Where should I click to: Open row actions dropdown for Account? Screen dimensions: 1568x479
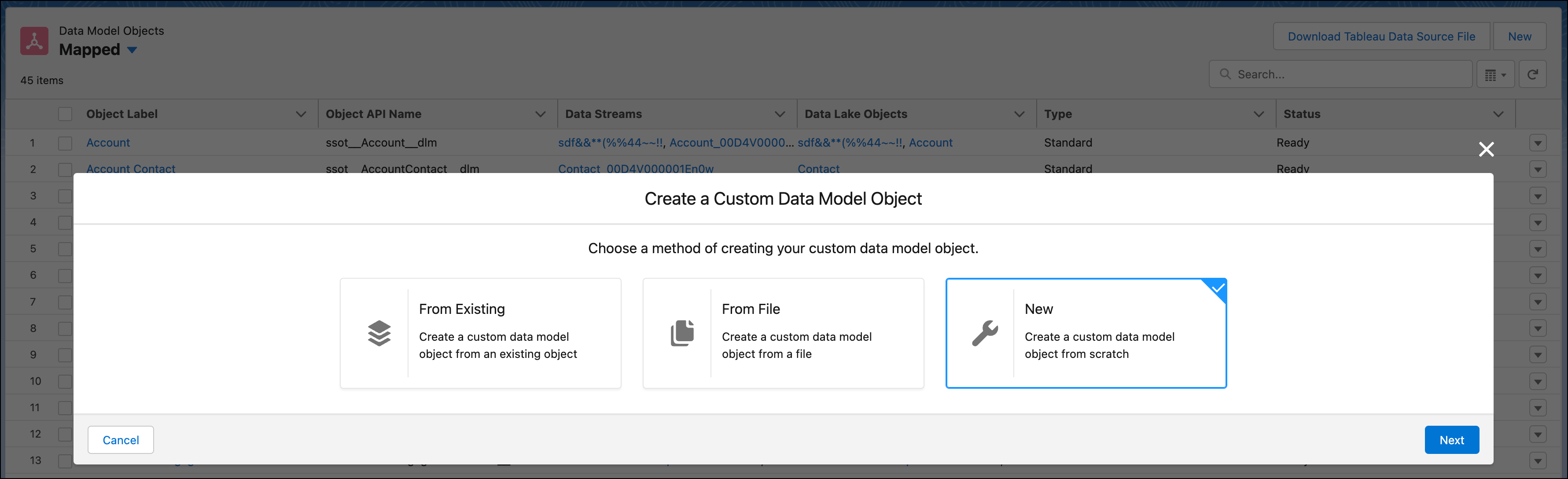click(1538, 143)
